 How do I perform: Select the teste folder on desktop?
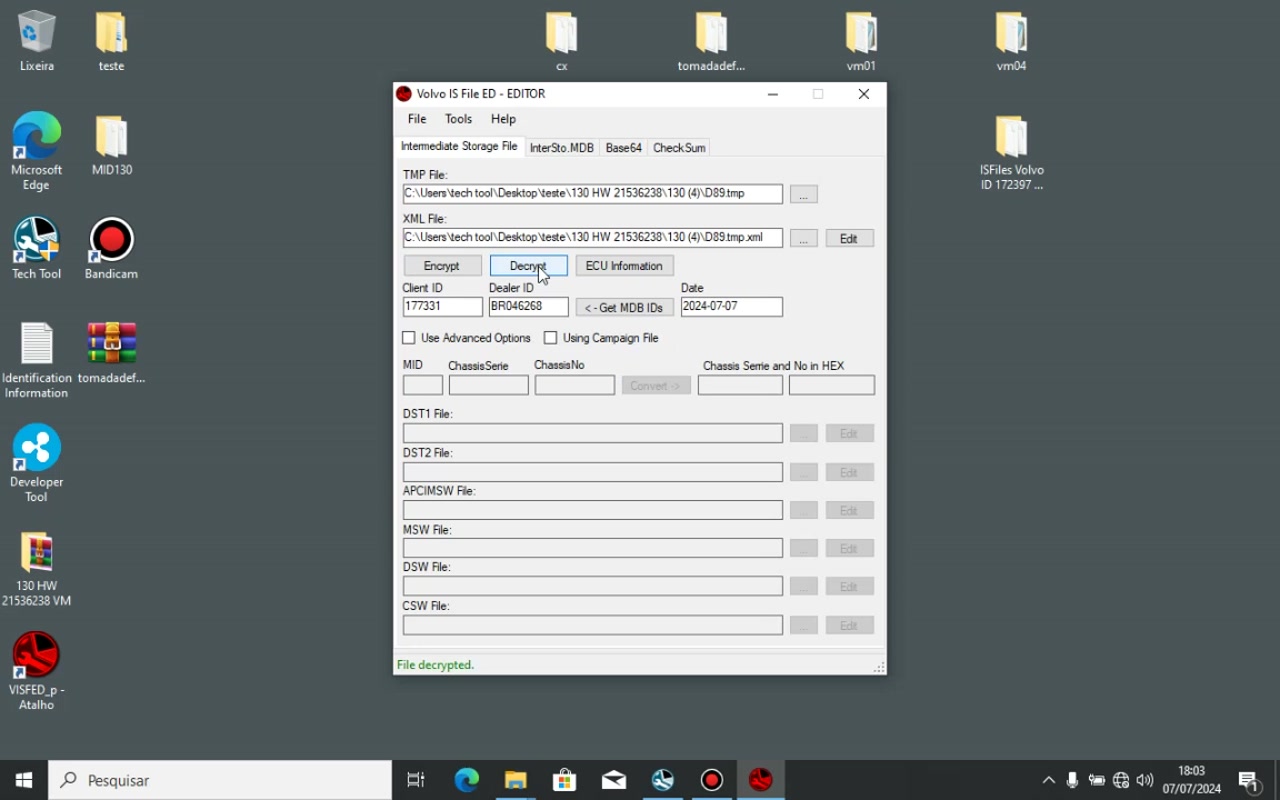point(111,41)
